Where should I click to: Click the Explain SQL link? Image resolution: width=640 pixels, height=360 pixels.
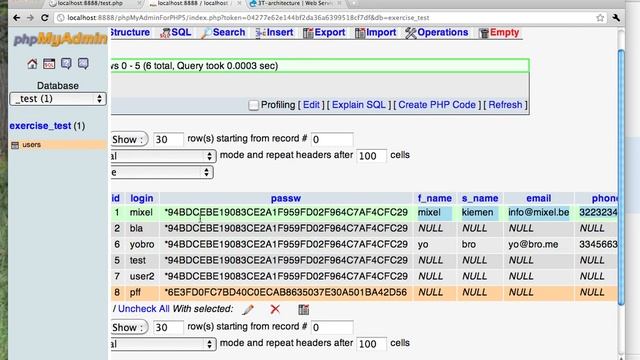tap(358, 105)
